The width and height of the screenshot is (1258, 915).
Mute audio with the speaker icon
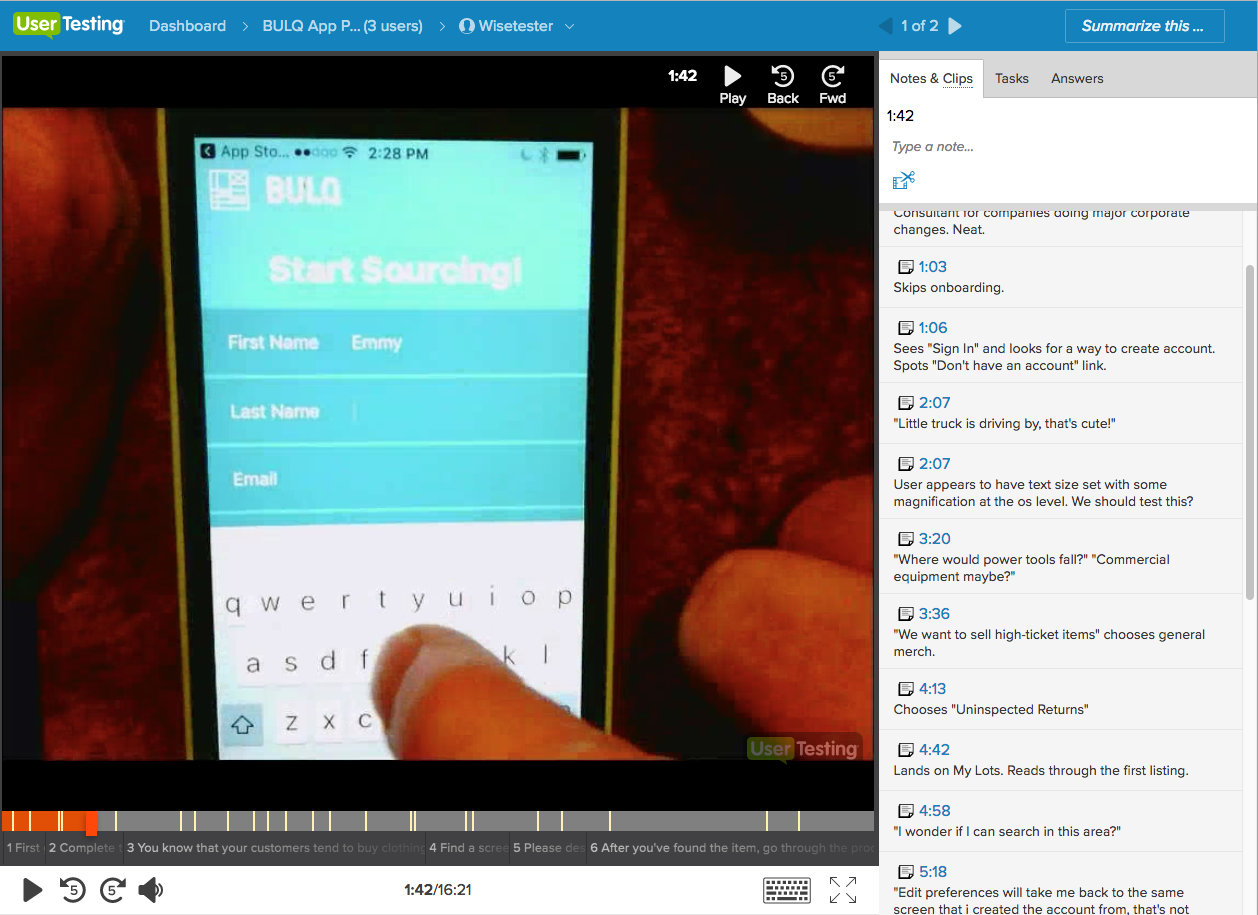tap(151, 889)
